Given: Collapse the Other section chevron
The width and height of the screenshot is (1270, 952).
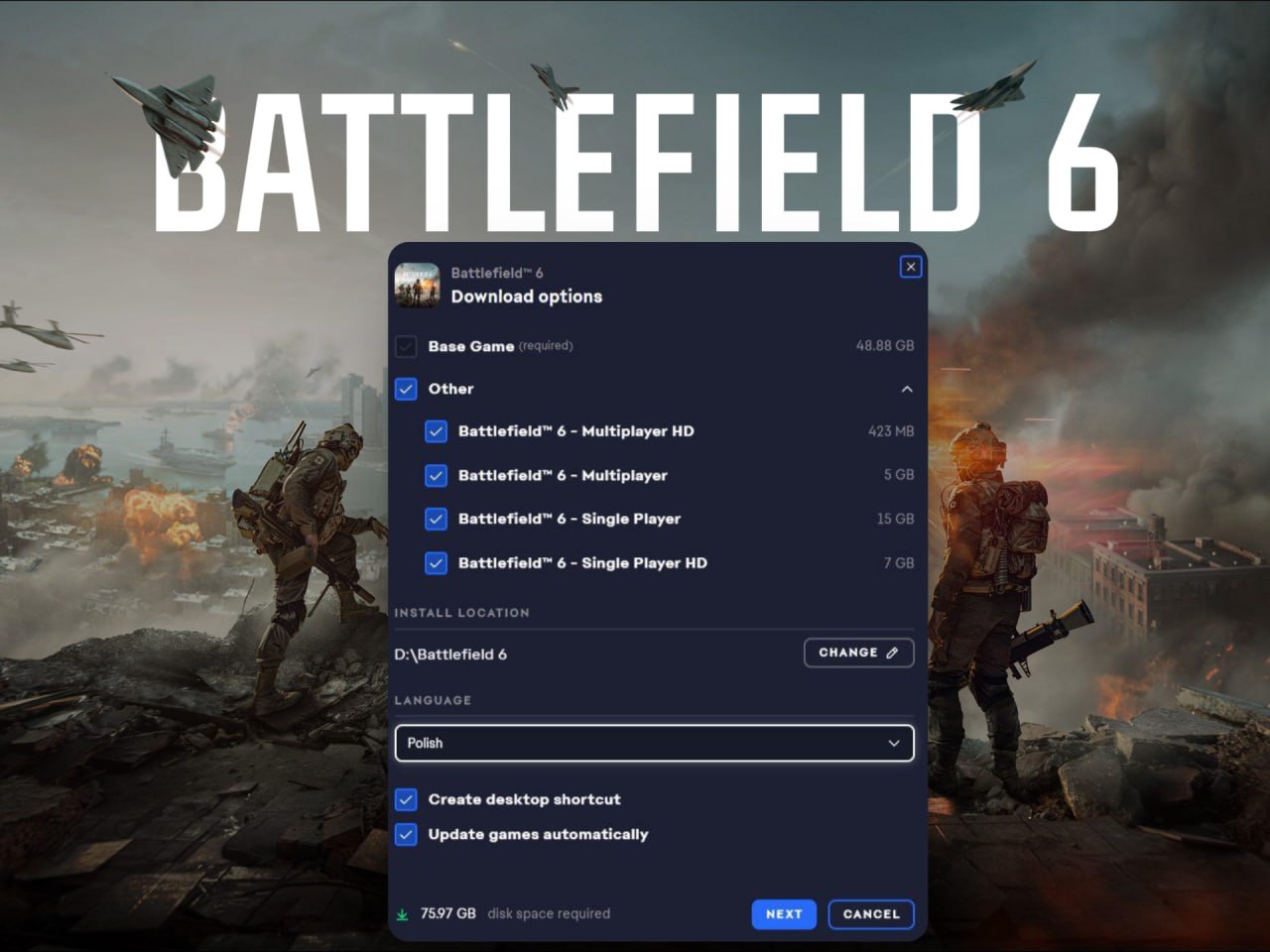Looking at the screenshot, I should (907, 389).
